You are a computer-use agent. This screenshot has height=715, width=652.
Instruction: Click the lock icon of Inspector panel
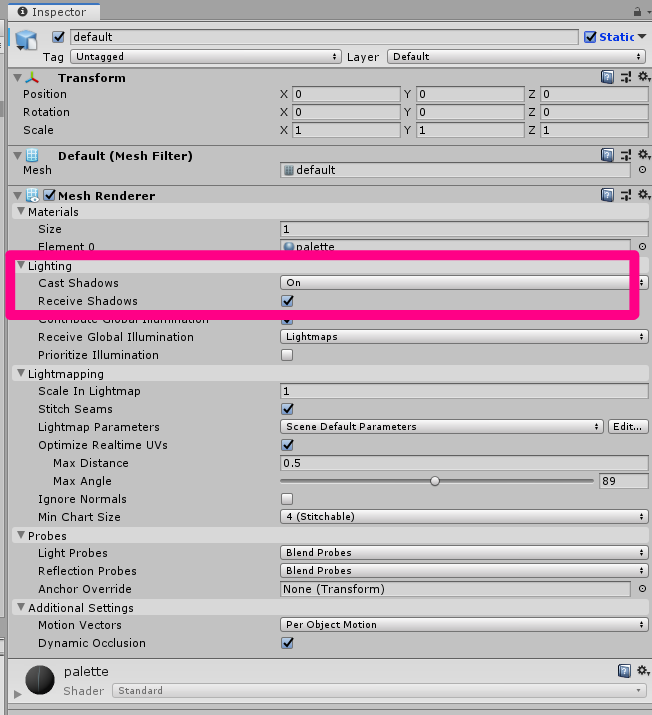pos(637,11)
